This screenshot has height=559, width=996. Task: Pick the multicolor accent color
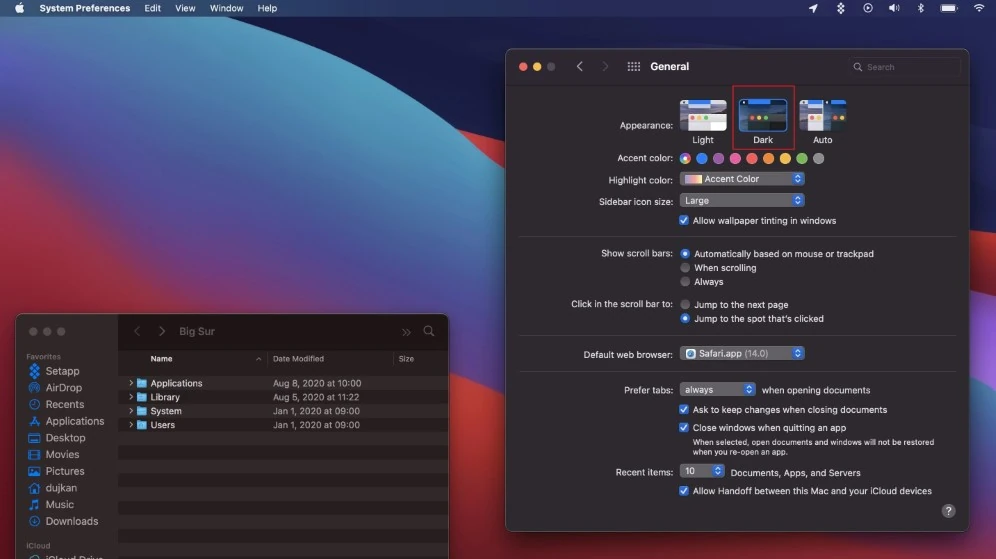[685, 158]
